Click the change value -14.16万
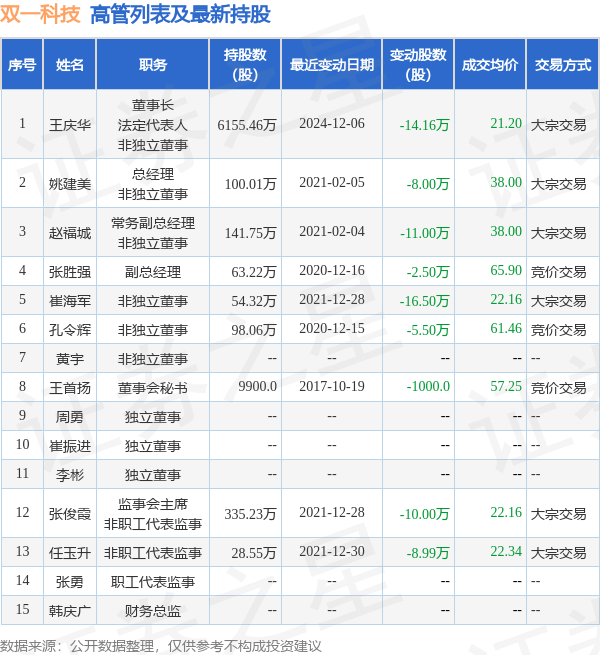The height and width of the screenshot is (655, 600). [425, 124]
